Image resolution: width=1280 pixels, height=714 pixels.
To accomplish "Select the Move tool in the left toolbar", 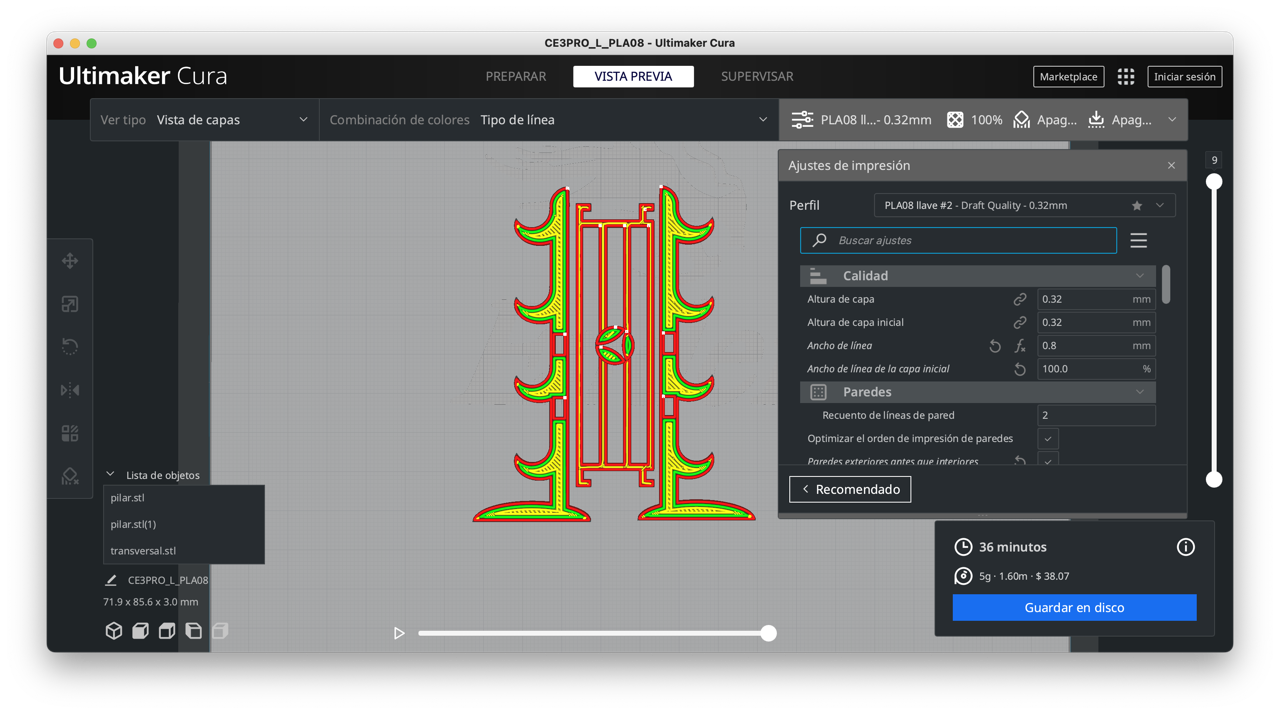I will [70, 261].
